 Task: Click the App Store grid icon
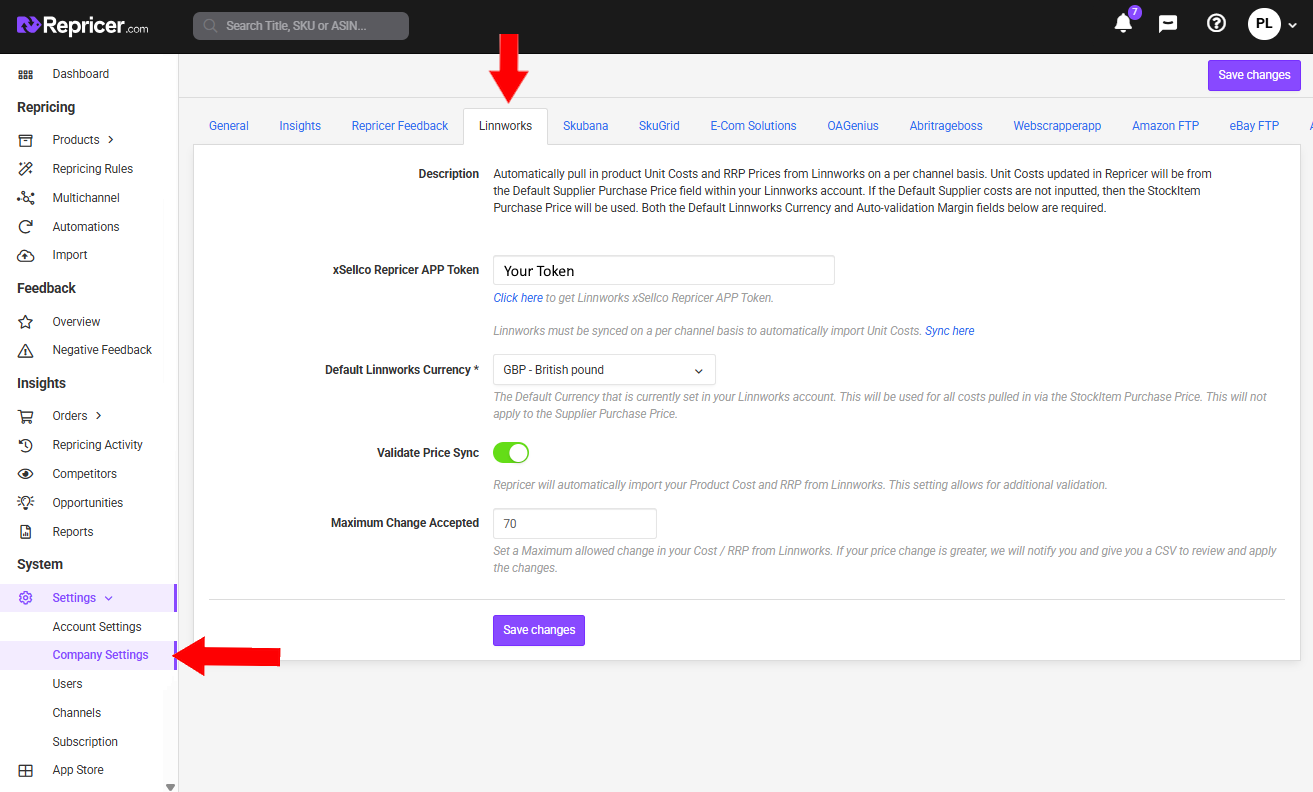click(26, 770)
